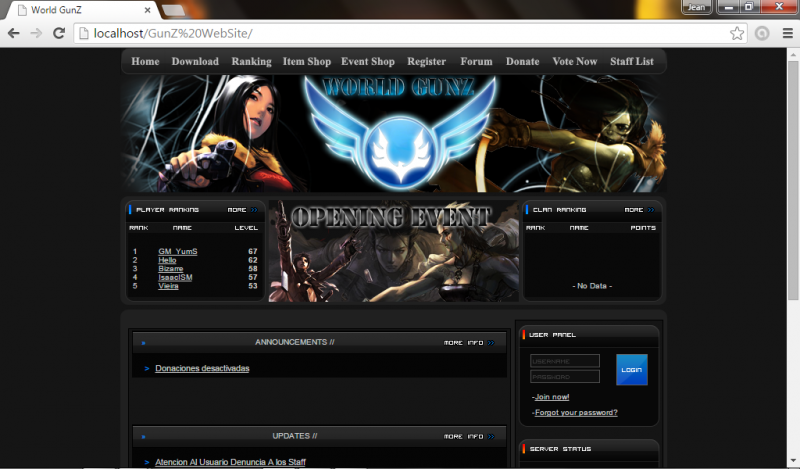
Task: Click the Opening Event banner
Action: tap(394, 251)
